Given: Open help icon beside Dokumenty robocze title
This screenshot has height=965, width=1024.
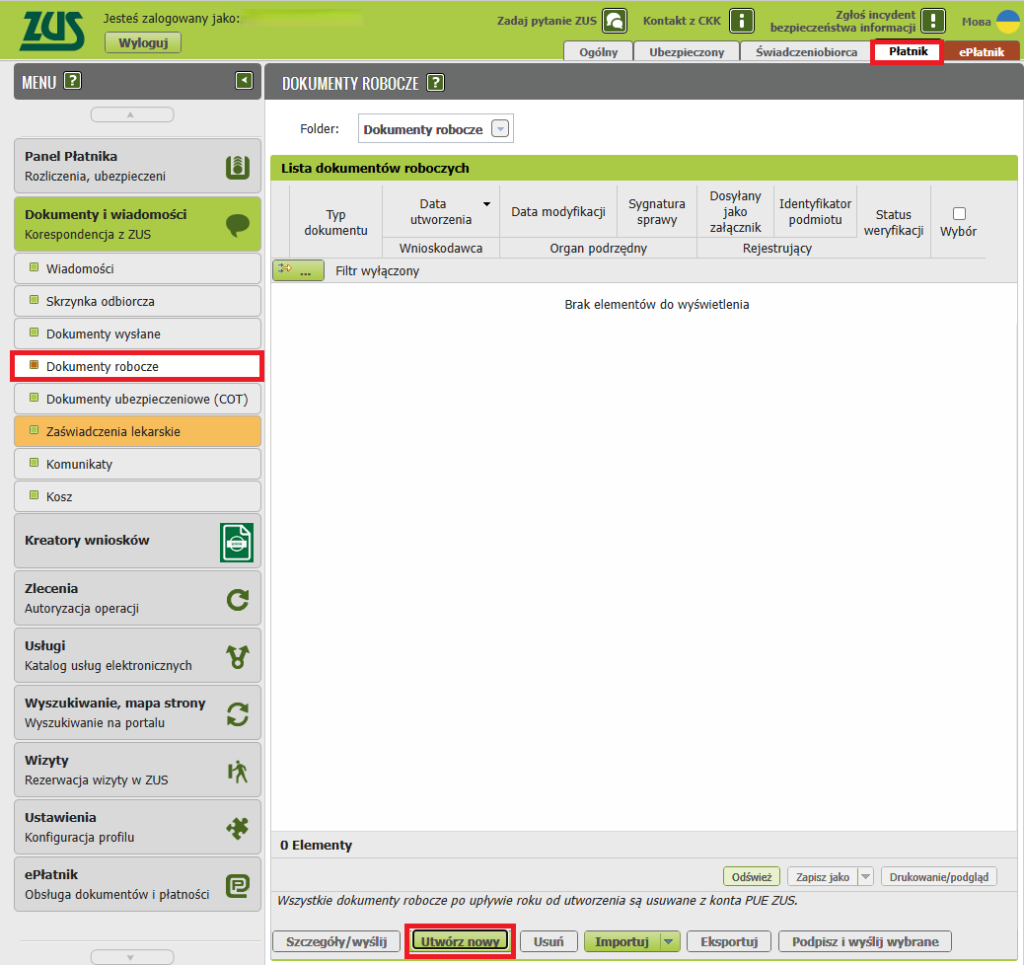Looking at the screenshot, I should tap(435, 83).
